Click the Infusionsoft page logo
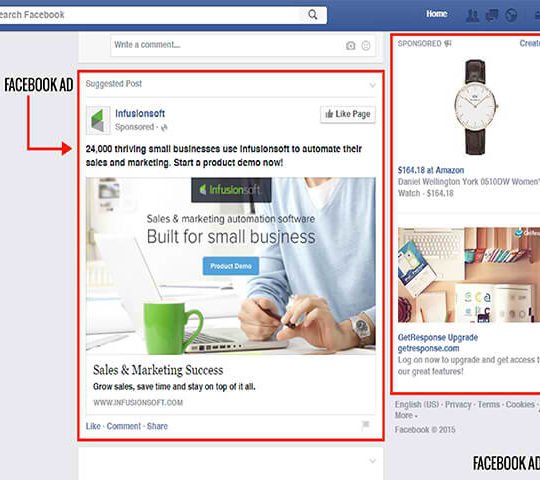540x480 pixels. click(x=98, y=121)
